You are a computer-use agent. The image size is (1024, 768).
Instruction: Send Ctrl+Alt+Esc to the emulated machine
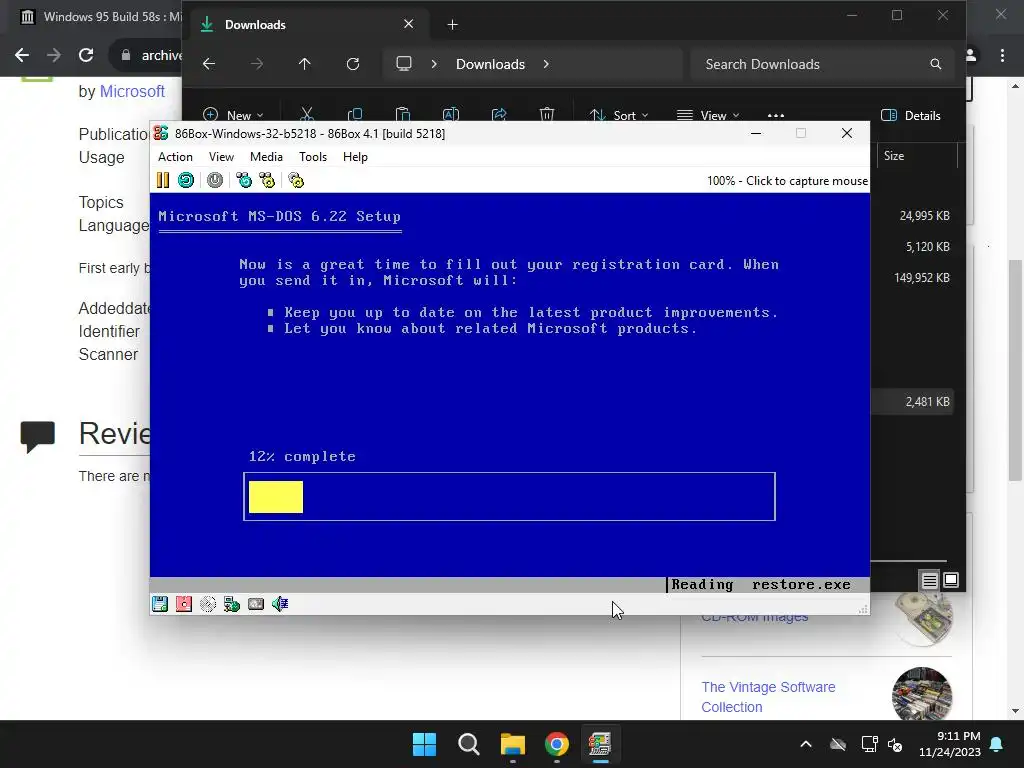click(267, 180)
